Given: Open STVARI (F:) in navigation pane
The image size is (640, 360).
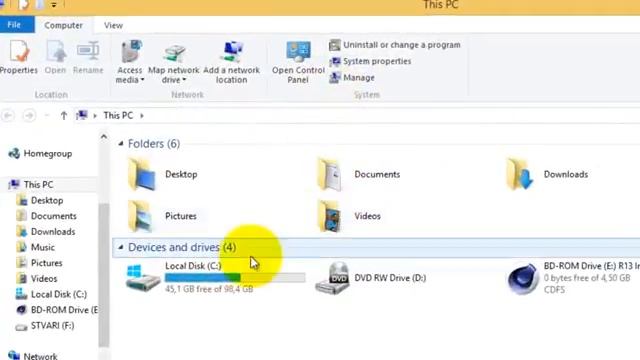Looking at the screenshot, I should tap(45, 326).
